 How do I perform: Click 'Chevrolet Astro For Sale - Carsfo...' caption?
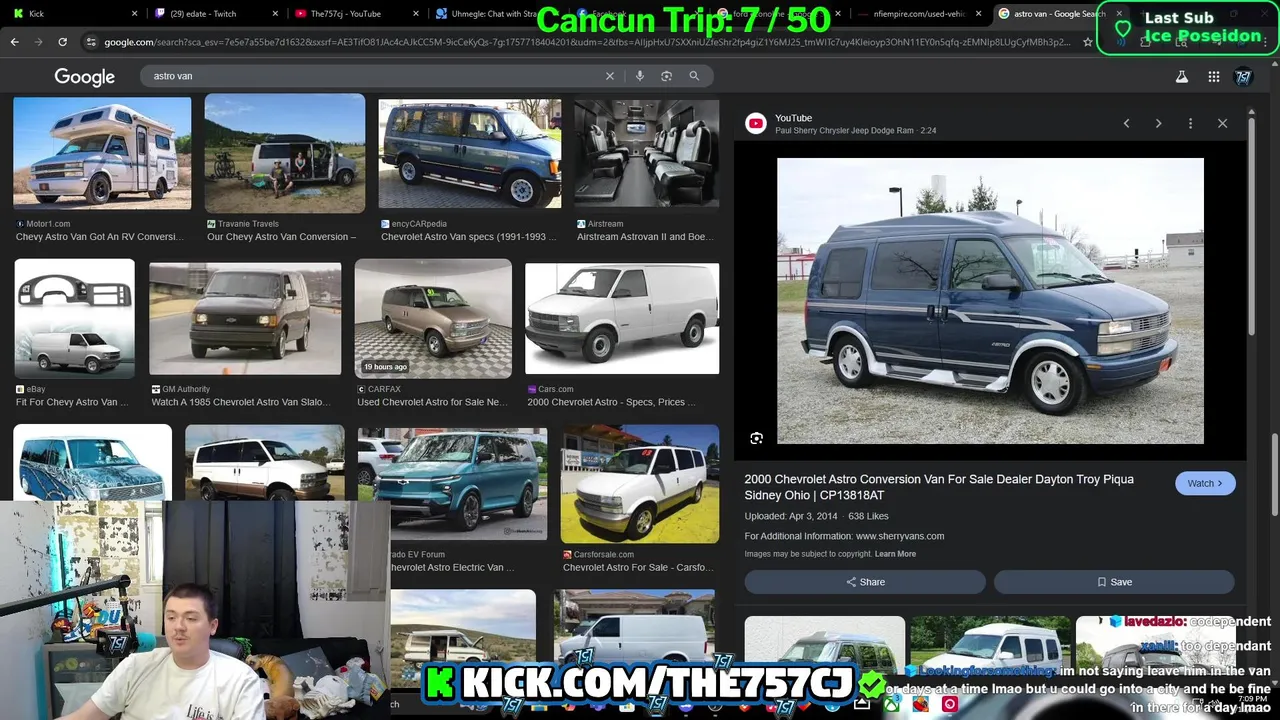click(x=637, y=567)
